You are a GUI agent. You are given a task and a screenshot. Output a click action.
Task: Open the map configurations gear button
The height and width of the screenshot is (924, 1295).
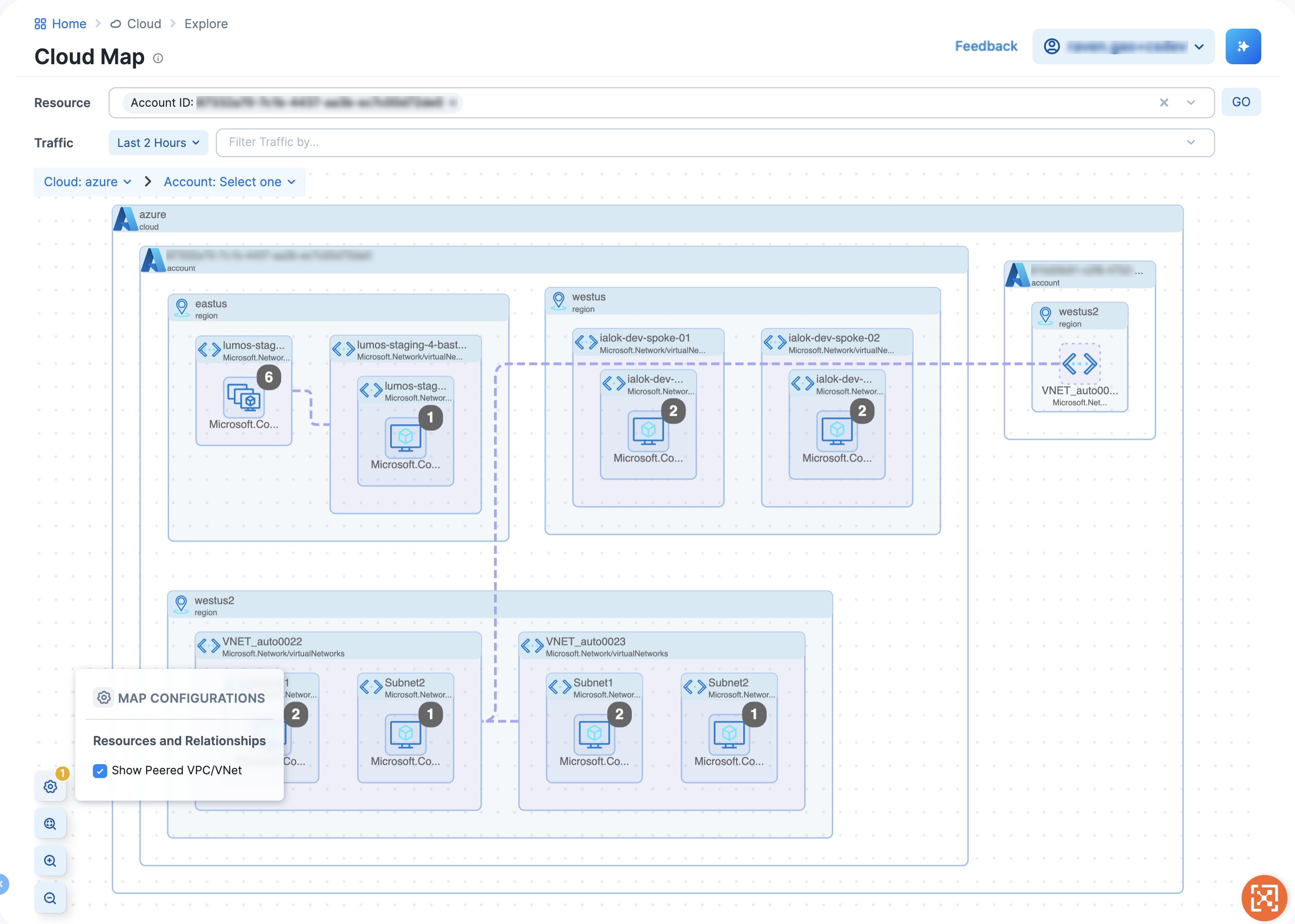pos(50,786)
